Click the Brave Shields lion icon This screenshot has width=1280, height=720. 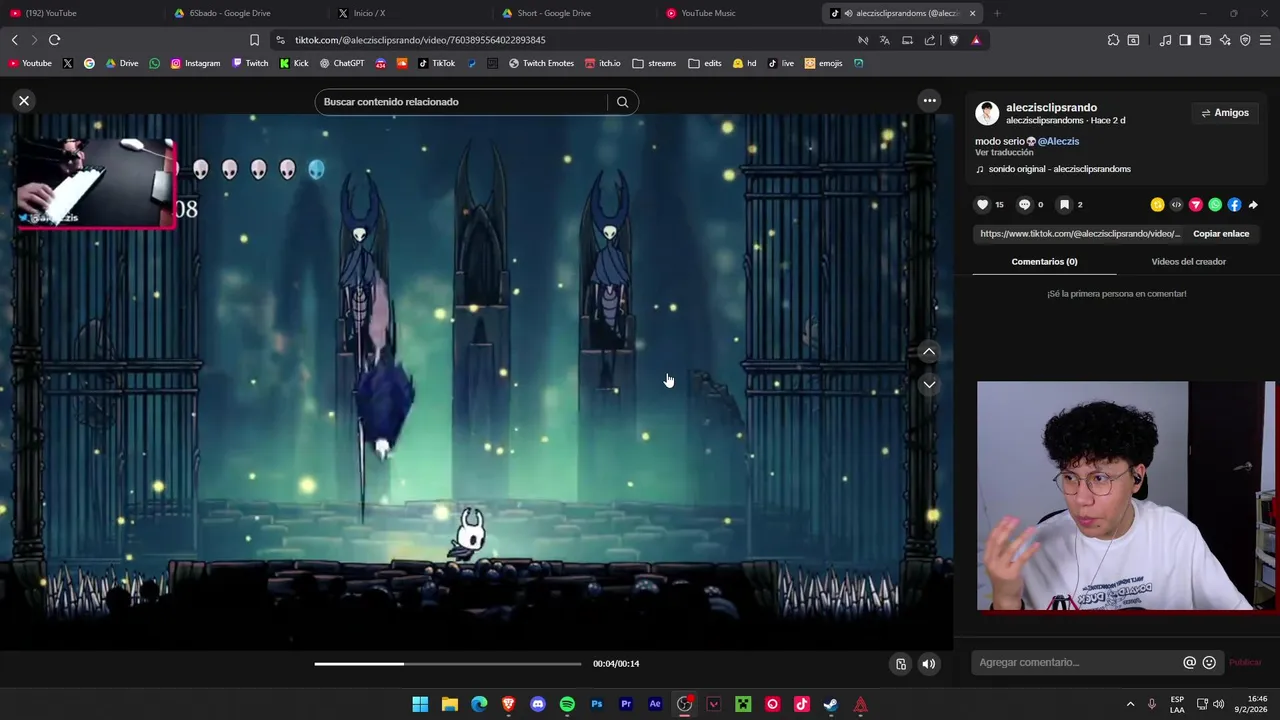tap(953, 40)
